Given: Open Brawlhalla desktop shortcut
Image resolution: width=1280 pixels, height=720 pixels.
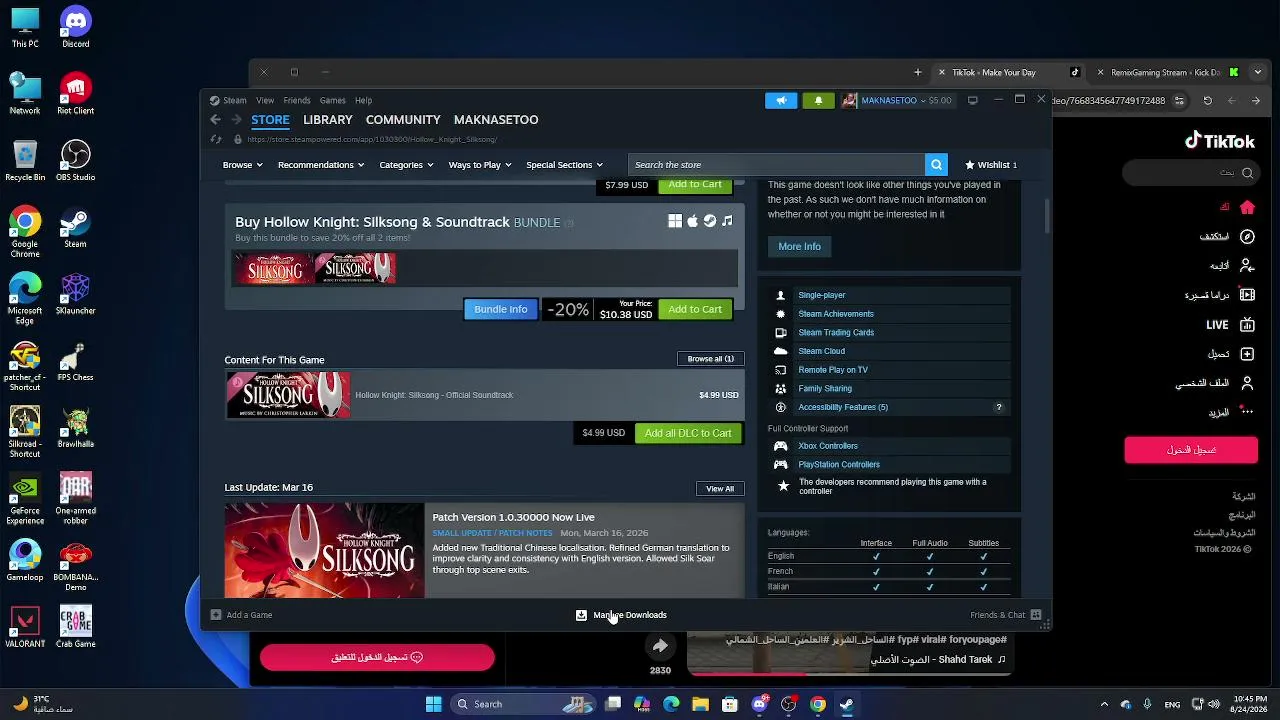Looking at the screenshot, I should [76, 427].
